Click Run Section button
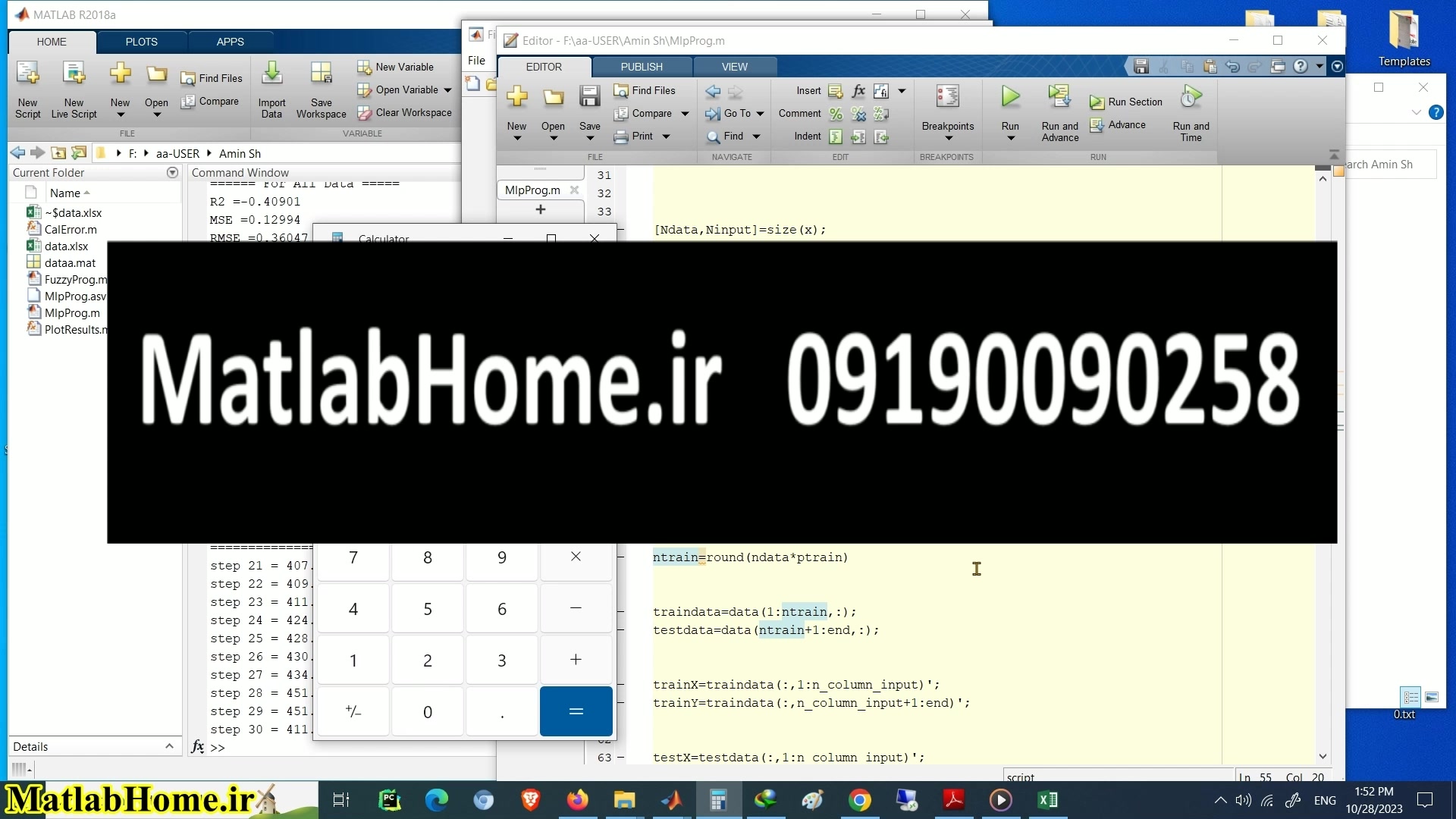The image size is (1456, 819). click(1126, 102)
